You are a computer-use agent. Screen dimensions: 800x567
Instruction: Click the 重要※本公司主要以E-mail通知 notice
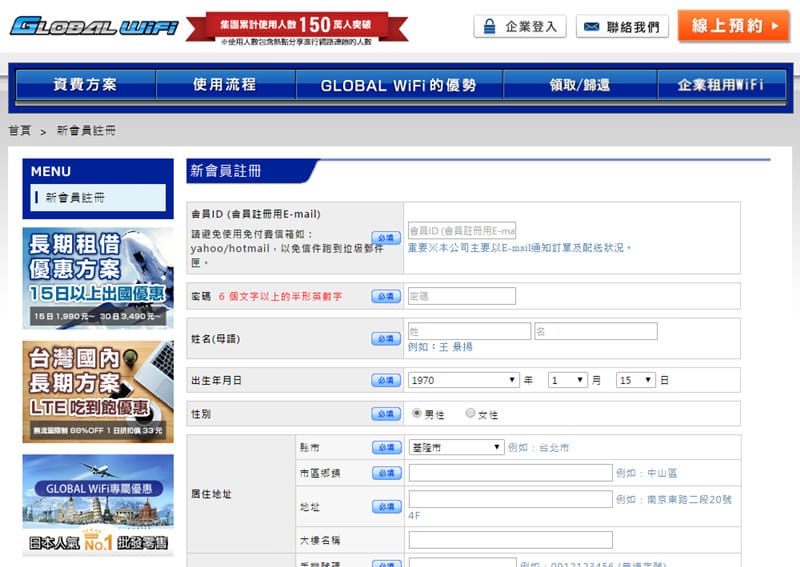click(x=519, y=248)
